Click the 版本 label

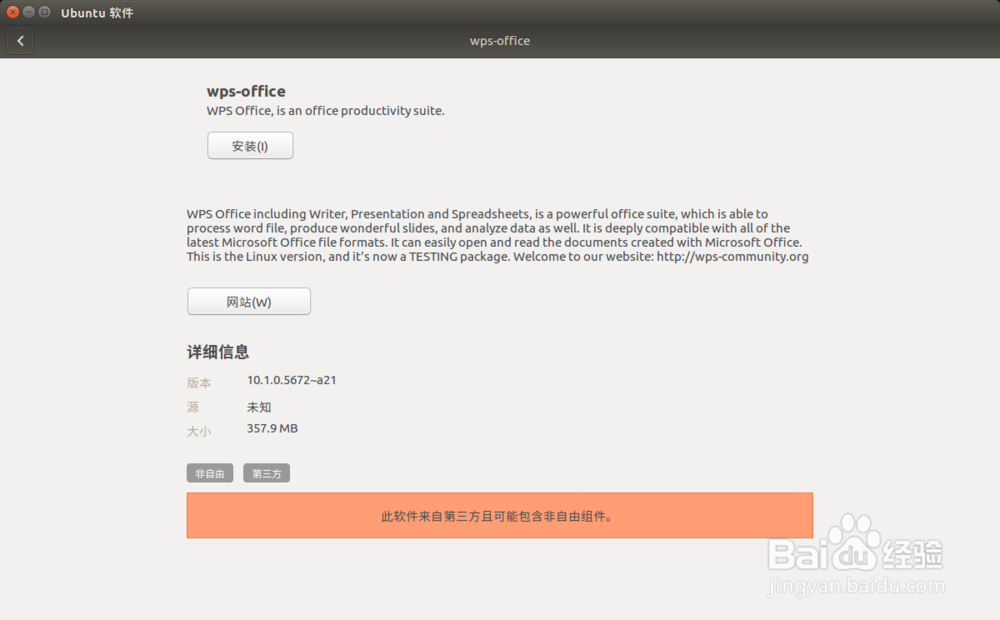point(199,383)
